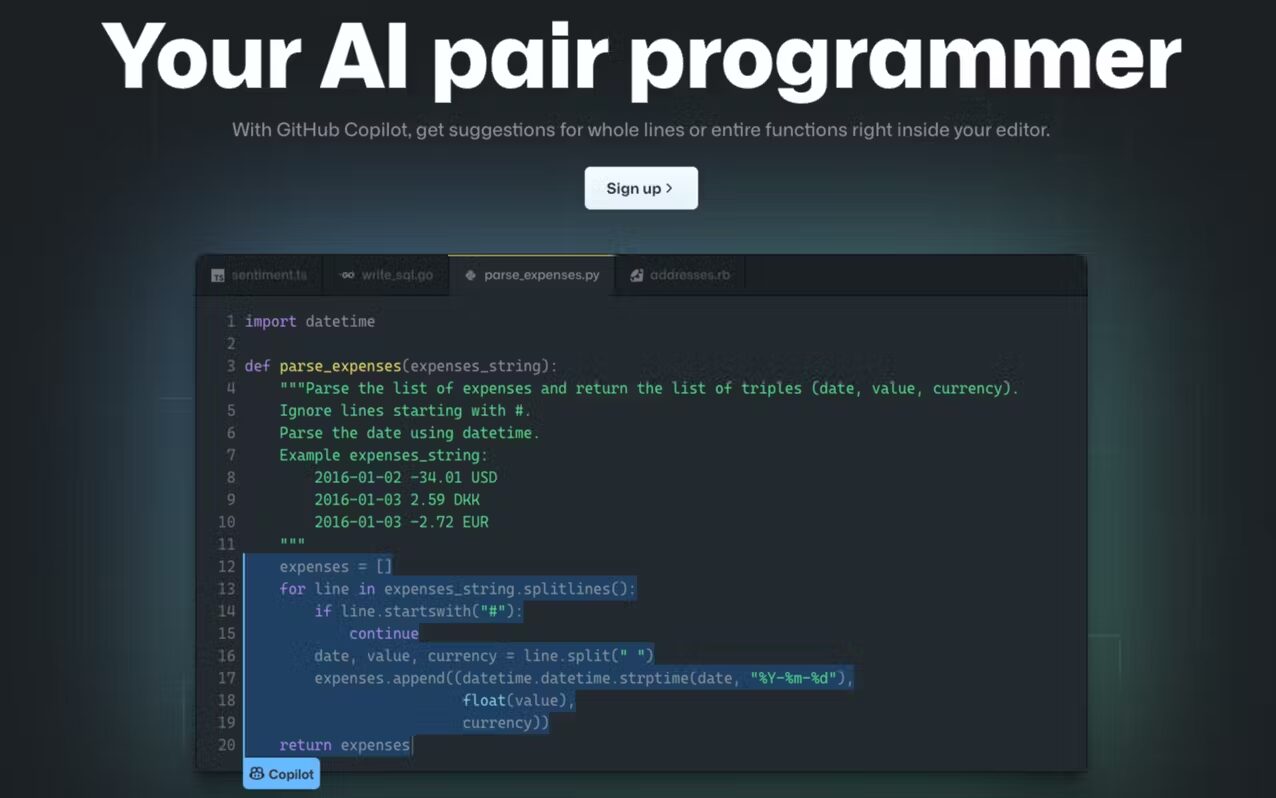
Task: Click line number 1 in the gutter
Action: (x=230, y=322)
